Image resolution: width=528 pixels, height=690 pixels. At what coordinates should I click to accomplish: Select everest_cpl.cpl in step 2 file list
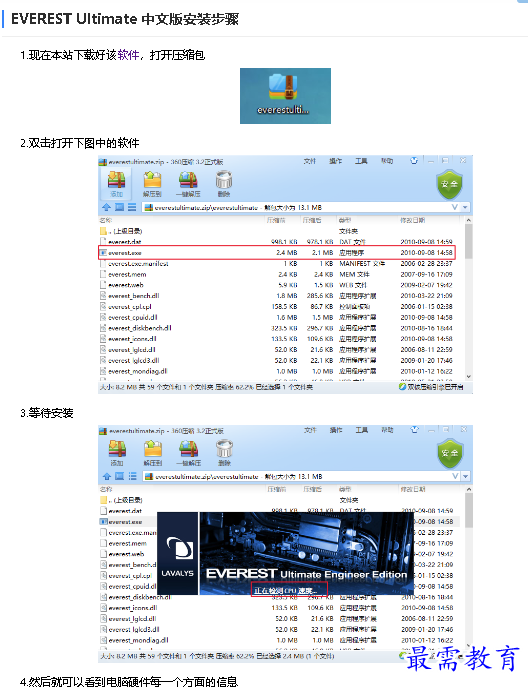pos(281,306)
